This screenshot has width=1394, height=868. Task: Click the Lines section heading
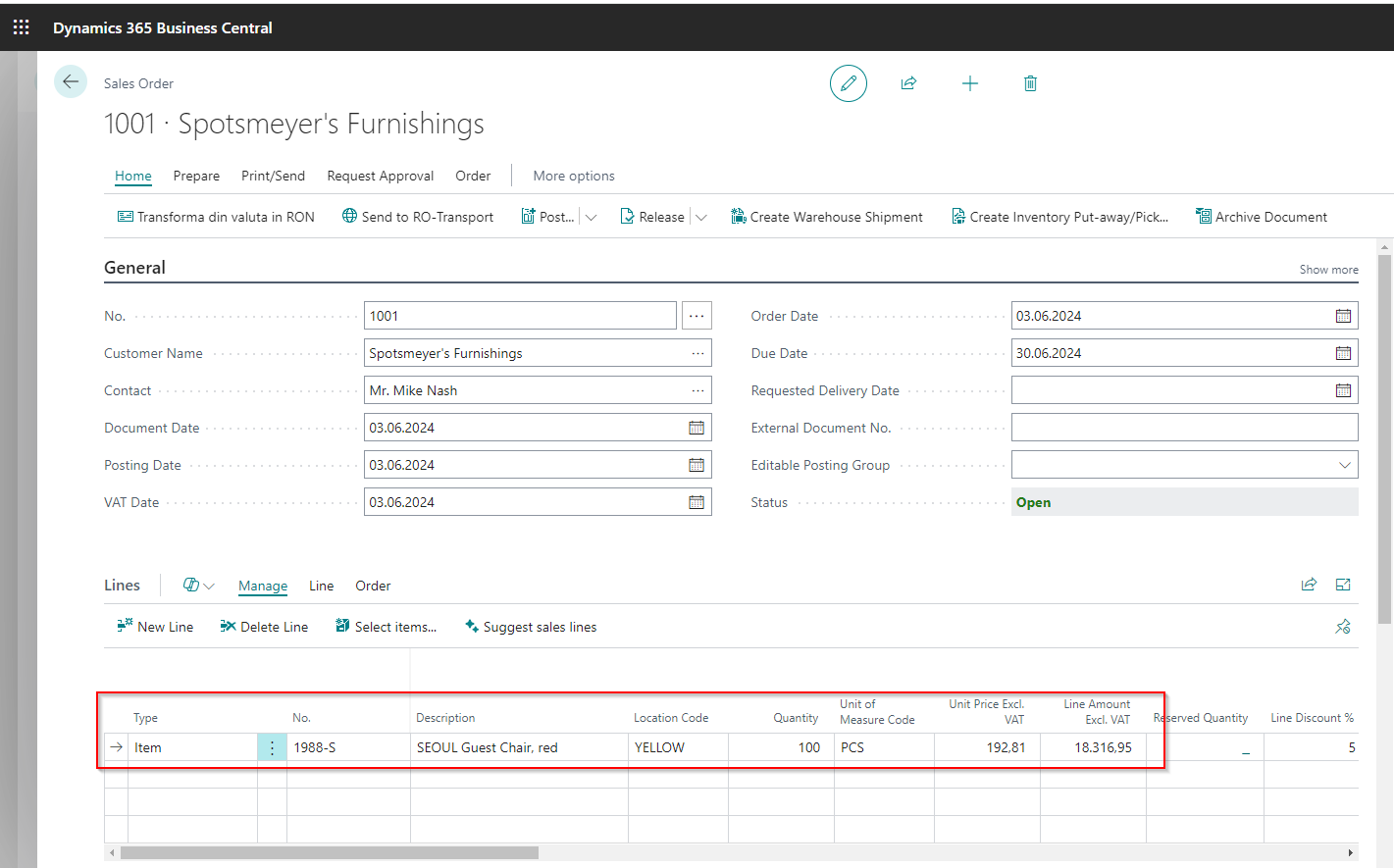pos(122,586)
